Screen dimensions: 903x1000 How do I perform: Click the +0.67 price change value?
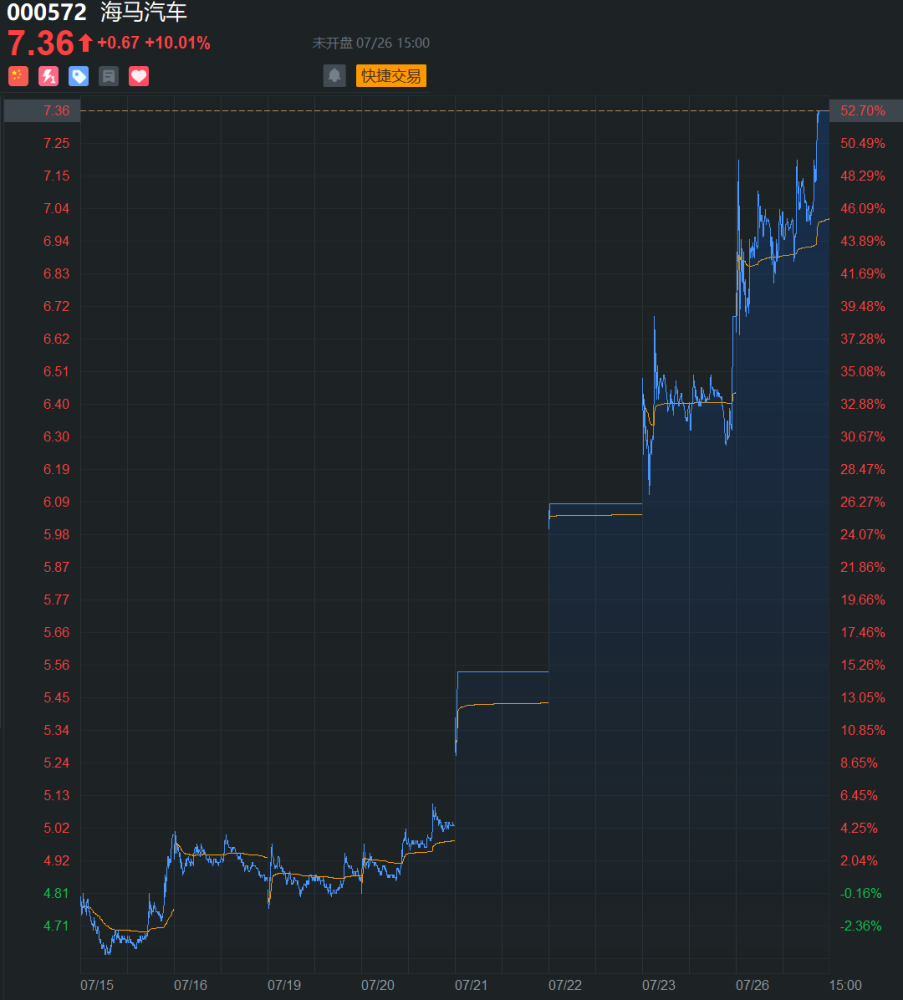point(118,43)
